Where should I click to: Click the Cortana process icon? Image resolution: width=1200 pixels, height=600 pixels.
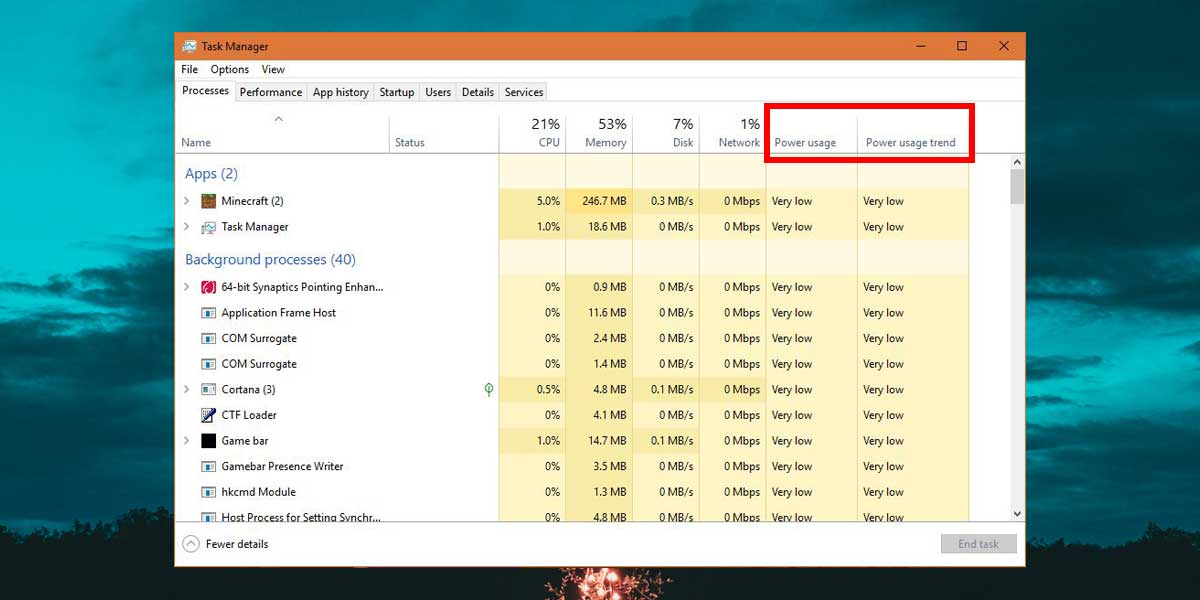(208, 389)
